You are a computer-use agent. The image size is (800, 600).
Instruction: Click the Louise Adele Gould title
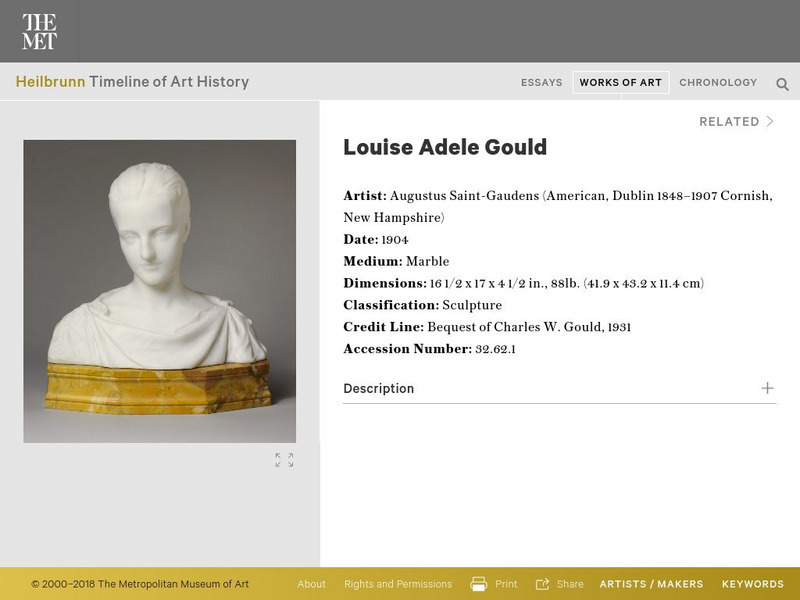tap(445, 147)
